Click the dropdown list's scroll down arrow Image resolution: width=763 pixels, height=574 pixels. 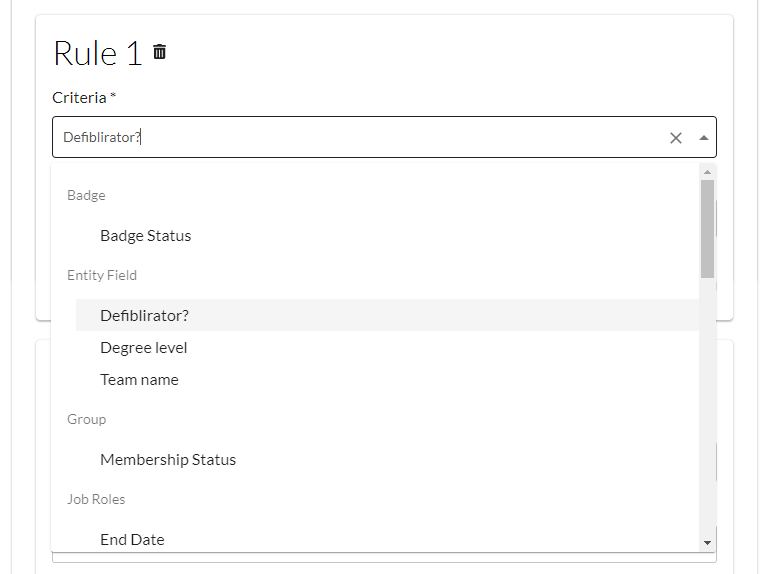point(708,542)
